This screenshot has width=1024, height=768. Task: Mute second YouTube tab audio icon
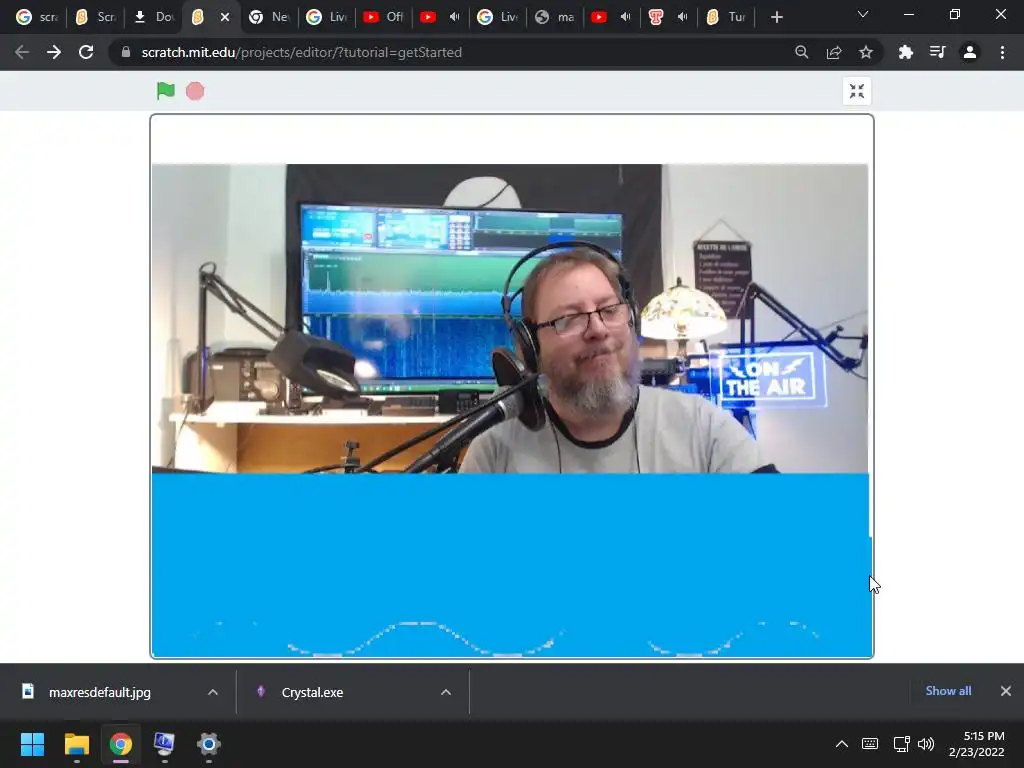(x=455, y=17)
